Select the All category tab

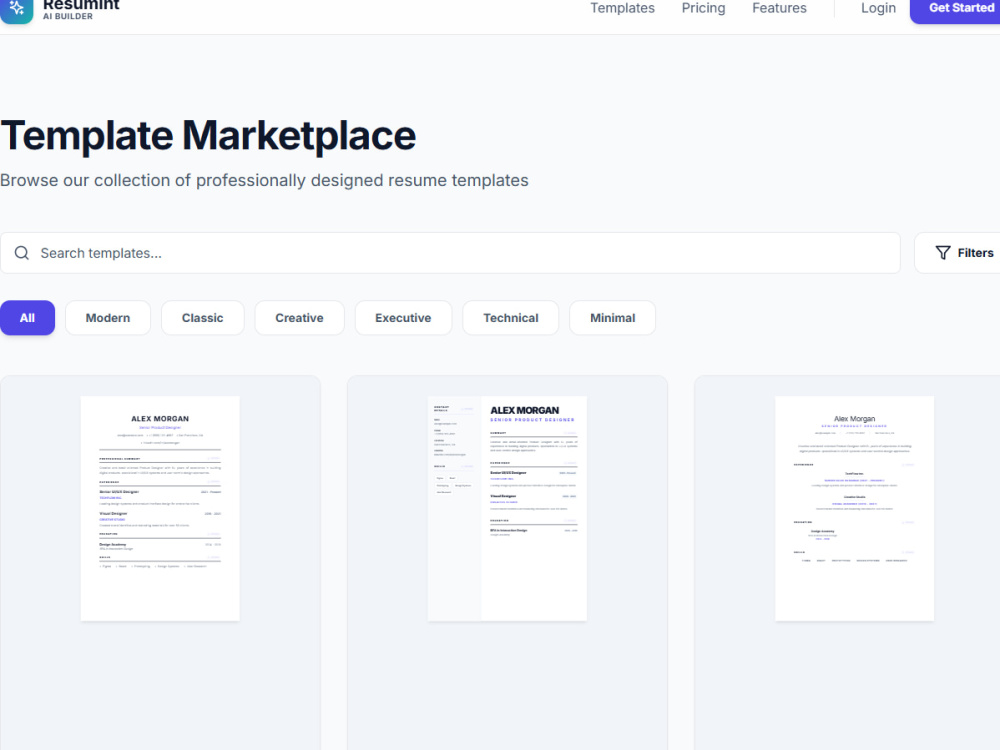tap(27, 318)
